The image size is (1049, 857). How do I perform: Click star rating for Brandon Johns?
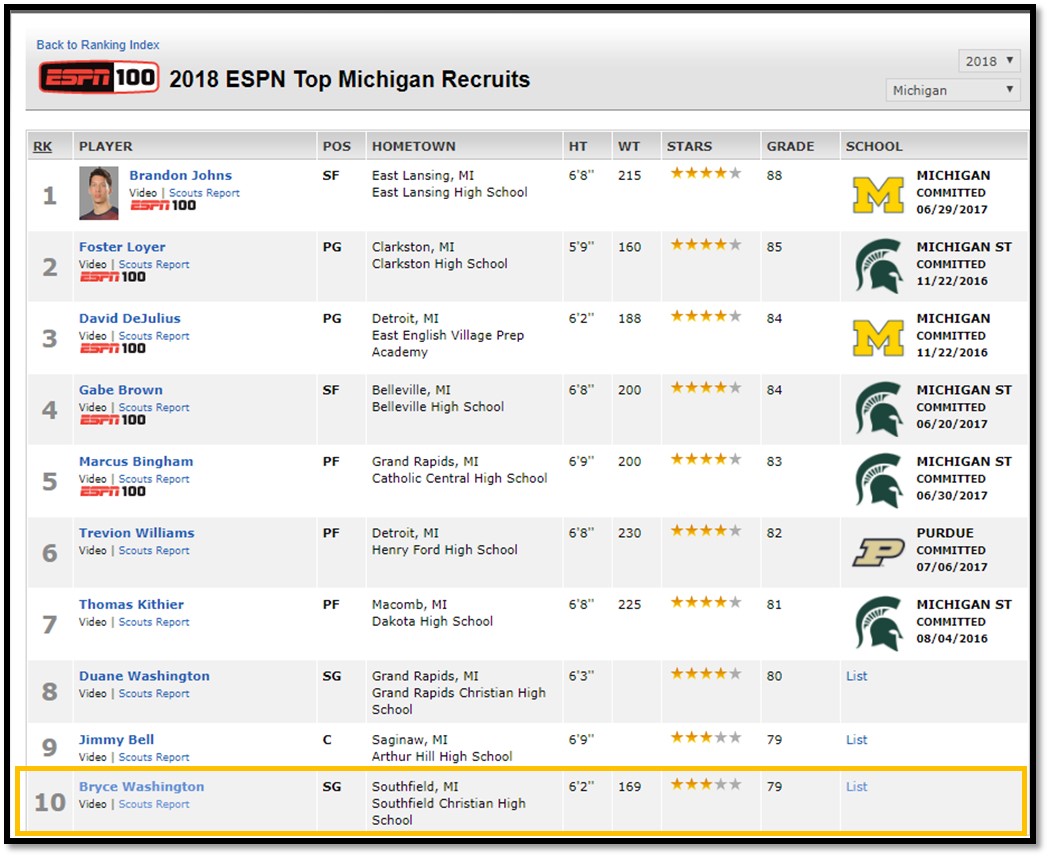(706, 173)
